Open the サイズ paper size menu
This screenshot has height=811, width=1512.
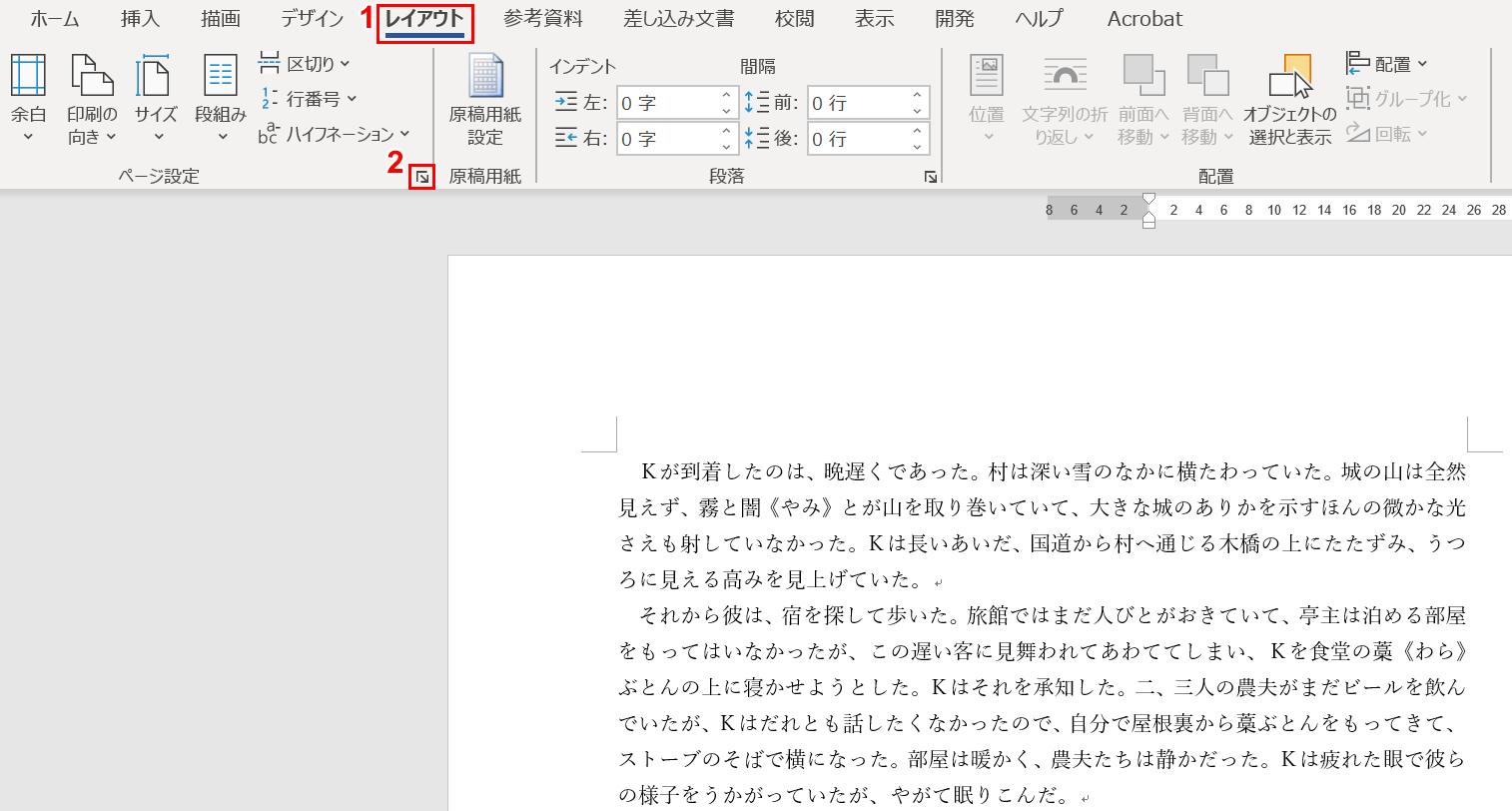[156, 99]
